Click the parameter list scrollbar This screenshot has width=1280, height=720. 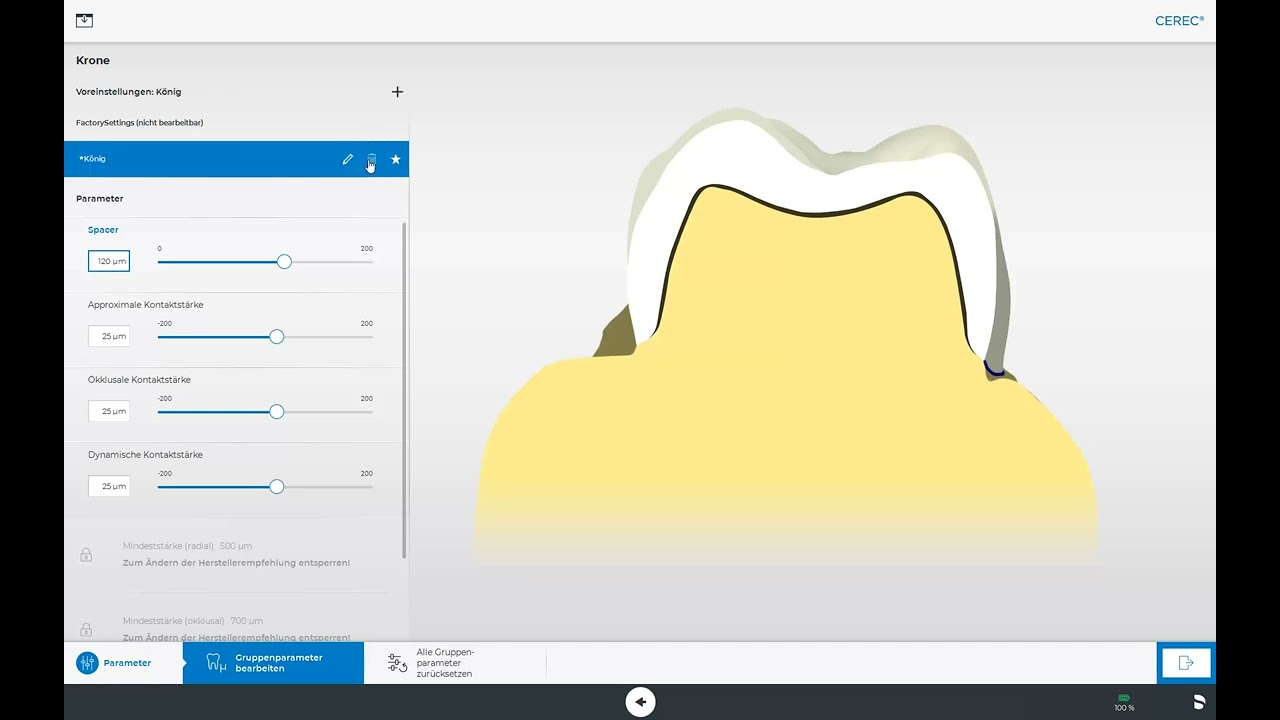404,390
